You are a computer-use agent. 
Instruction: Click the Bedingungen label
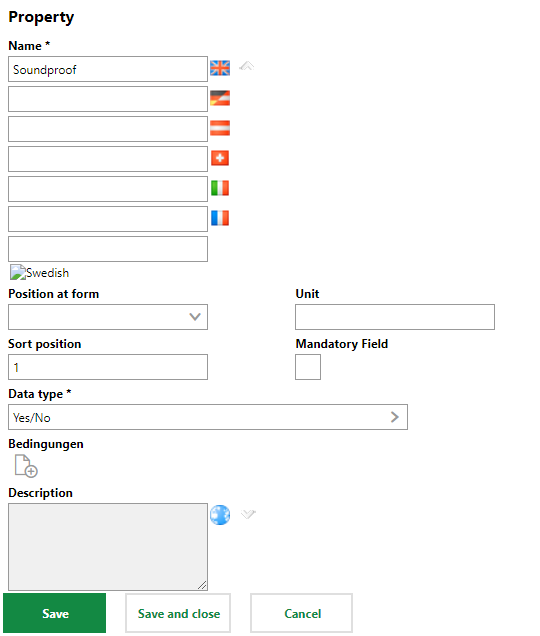[x=46, y=444]
